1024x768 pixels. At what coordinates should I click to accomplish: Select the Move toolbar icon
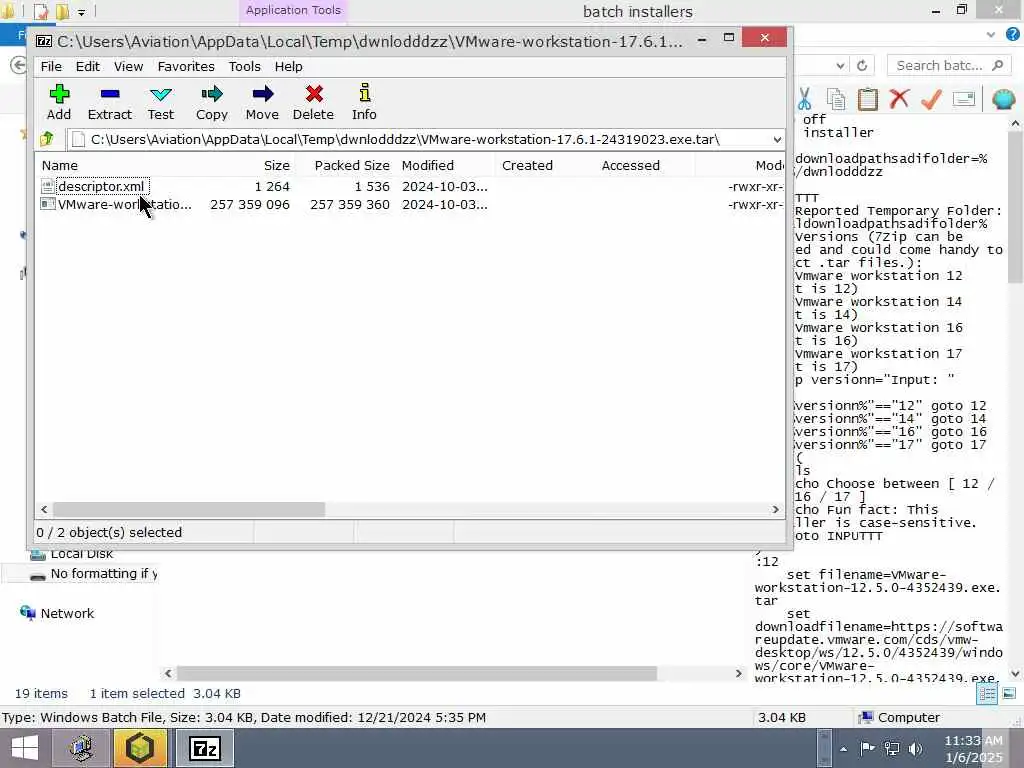[x=263, y=102]
